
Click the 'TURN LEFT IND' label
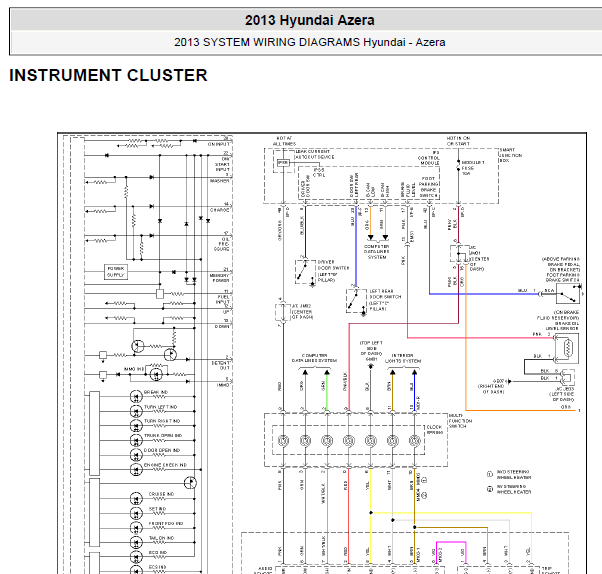coord(160,407)
